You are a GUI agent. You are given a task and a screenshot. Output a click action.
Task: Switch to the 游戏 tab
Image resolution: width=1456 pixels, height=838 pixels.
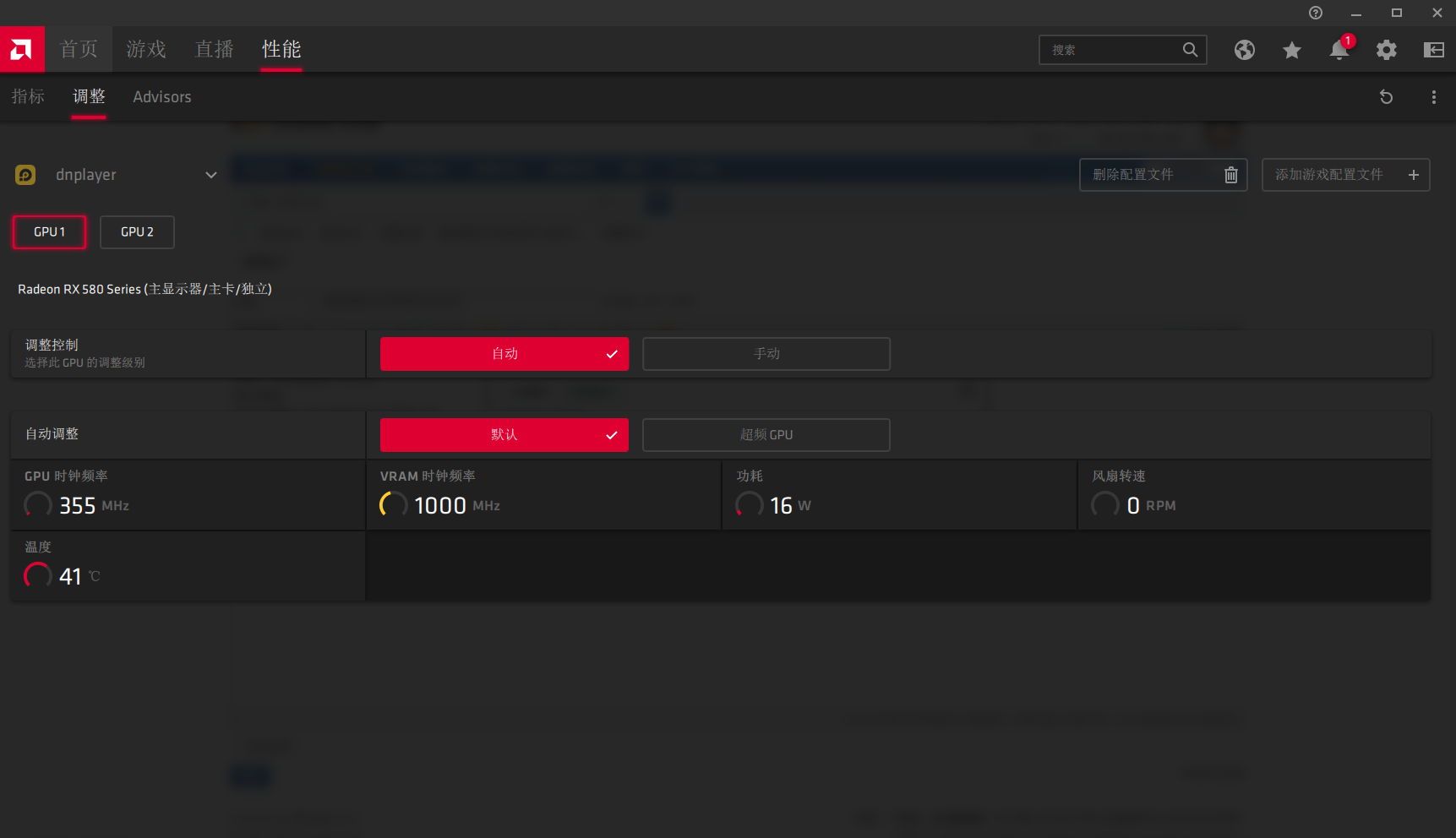pos(146,50)
